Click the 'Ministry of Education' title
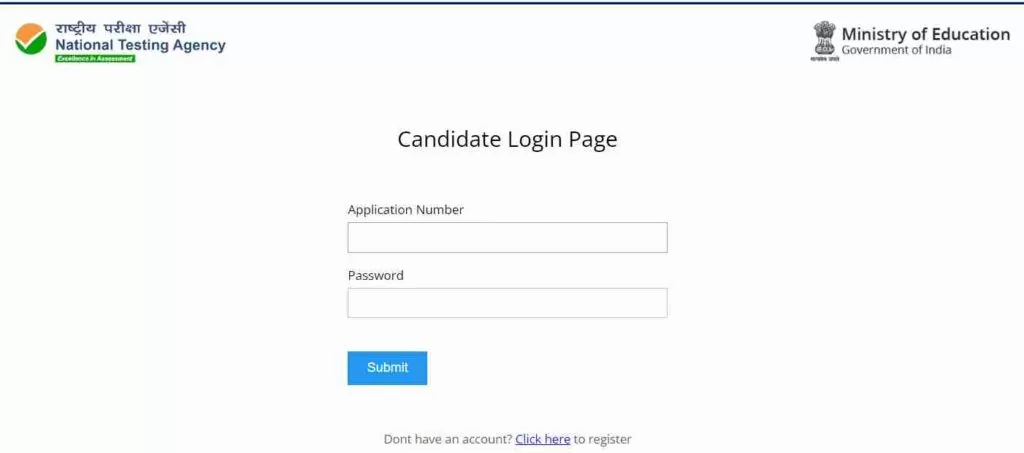This screenshot has height=453, width=1024. pyautogui.click(x=925, y=34)
